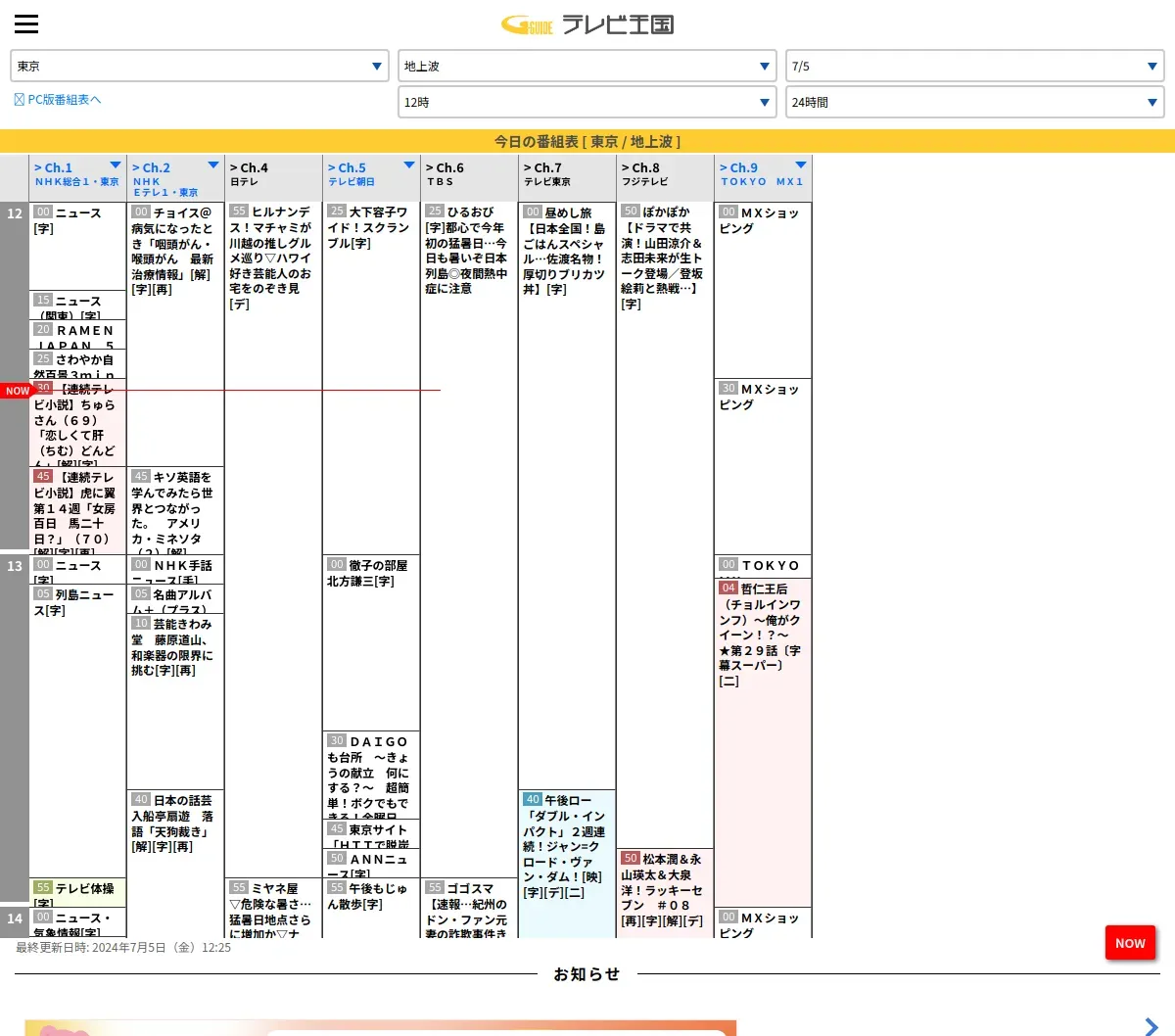Open 連続テレビ小説 虎に翼 program
Screen dimensions: 1175x1036
coord(77,511)
